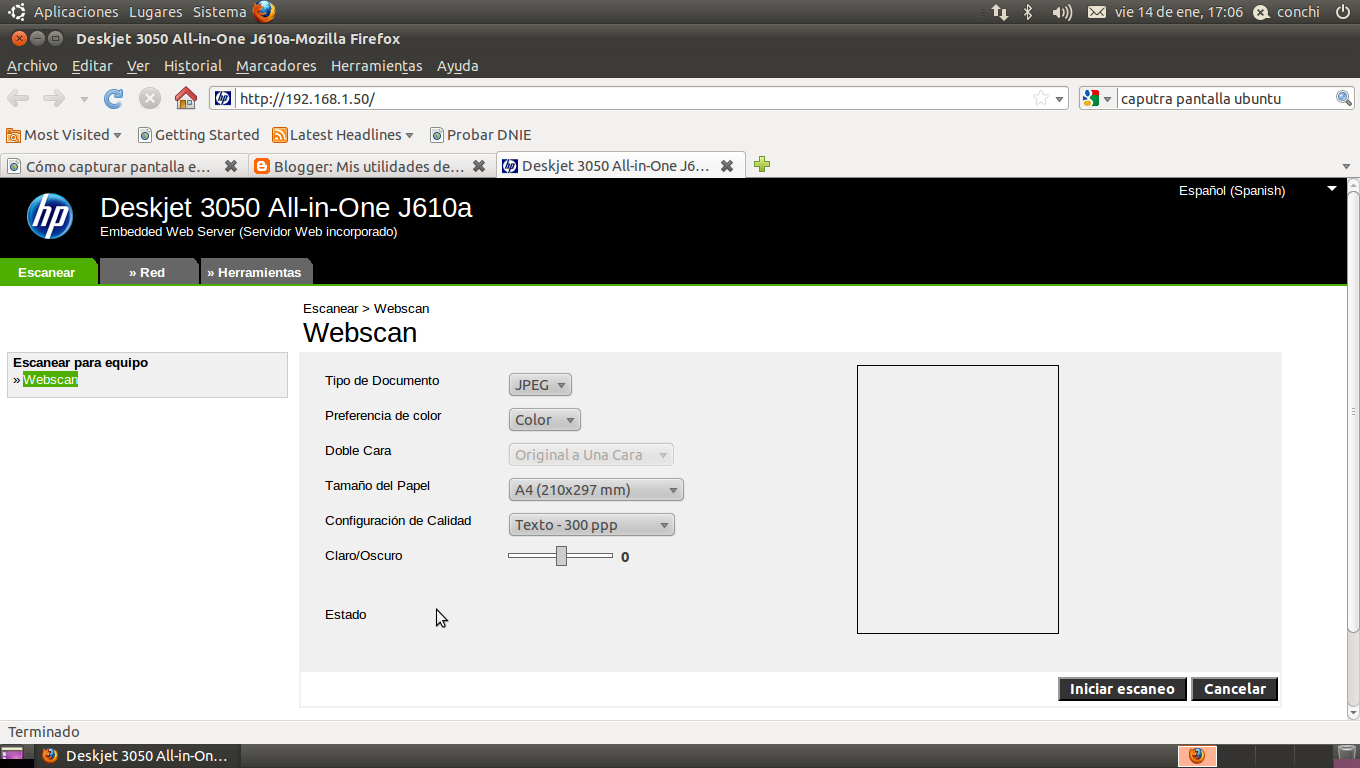Open the Aplicaciones panel menu
1360x768 pixels.
coord(76,12)
